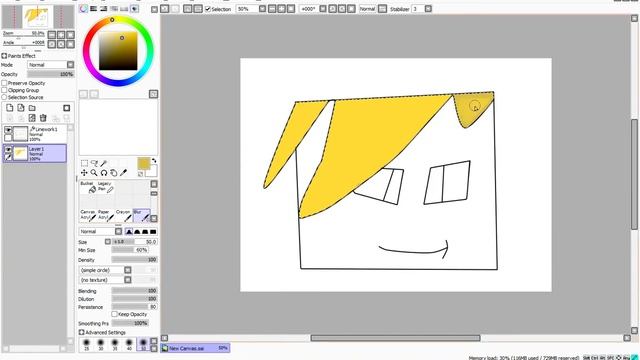This screenshot has width=640, height=360.
Task: Adjust the Persistence slider
Action: [x=134, y=307]
